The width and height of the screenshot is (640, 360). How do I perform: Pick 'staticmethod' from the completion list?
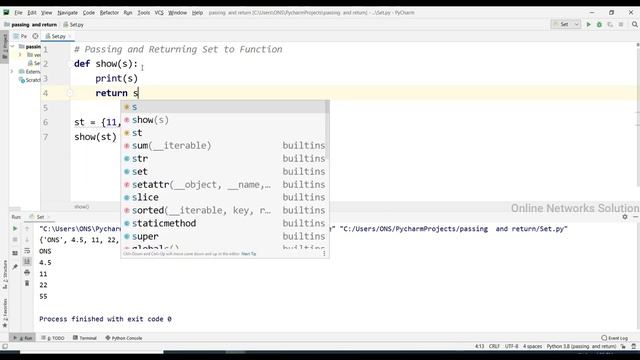[x=224, y=224]
